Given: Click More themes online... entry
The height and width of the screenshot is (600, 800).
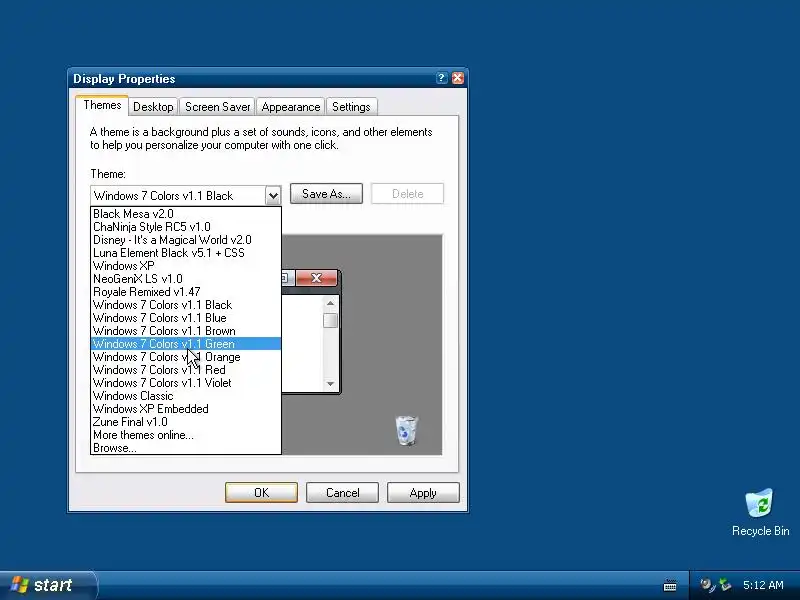Looking at the screenshot, I should click(x=186, y=435).
